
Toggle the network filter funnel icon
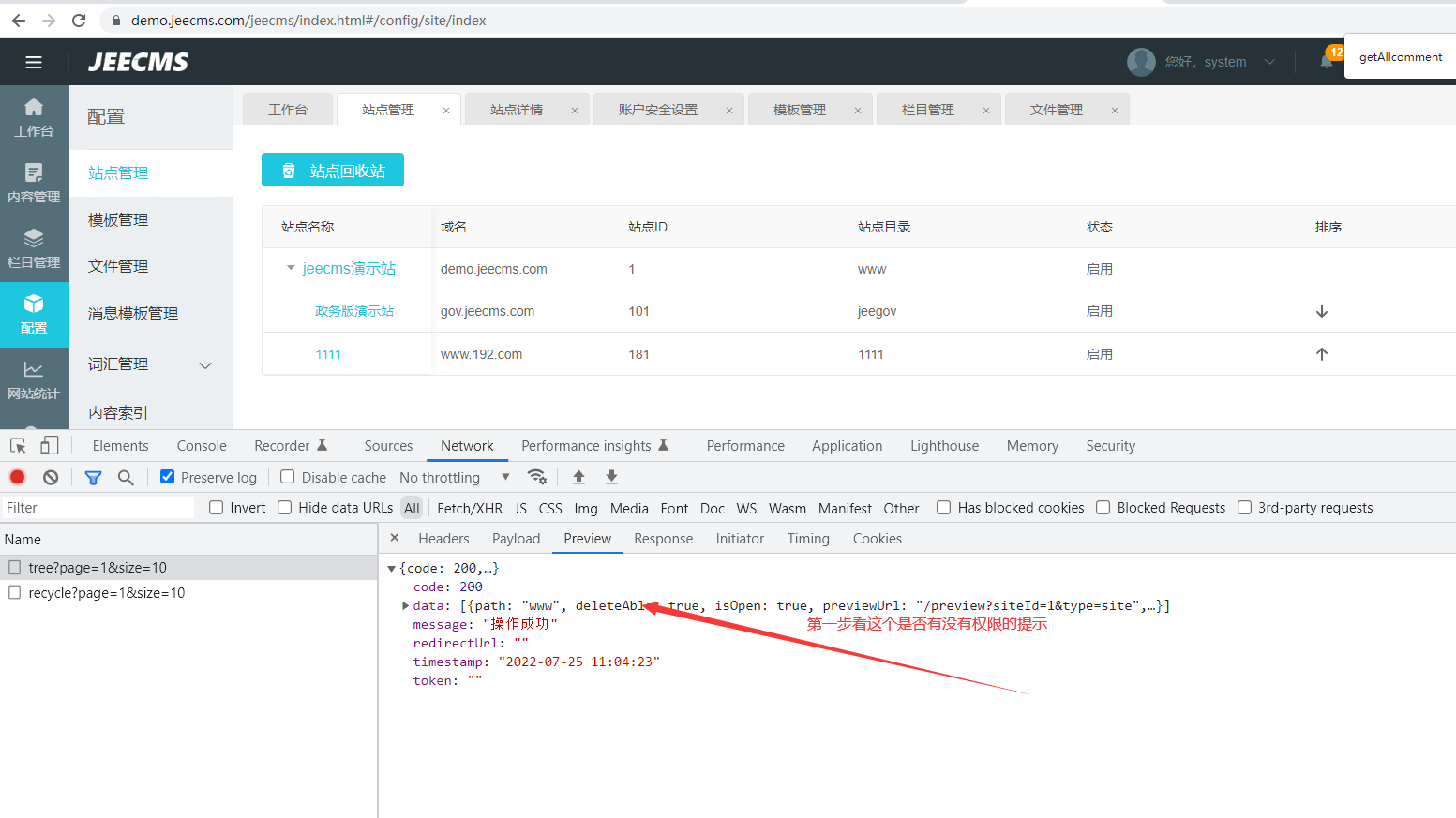pyautogui.click(x=93, y=477)
